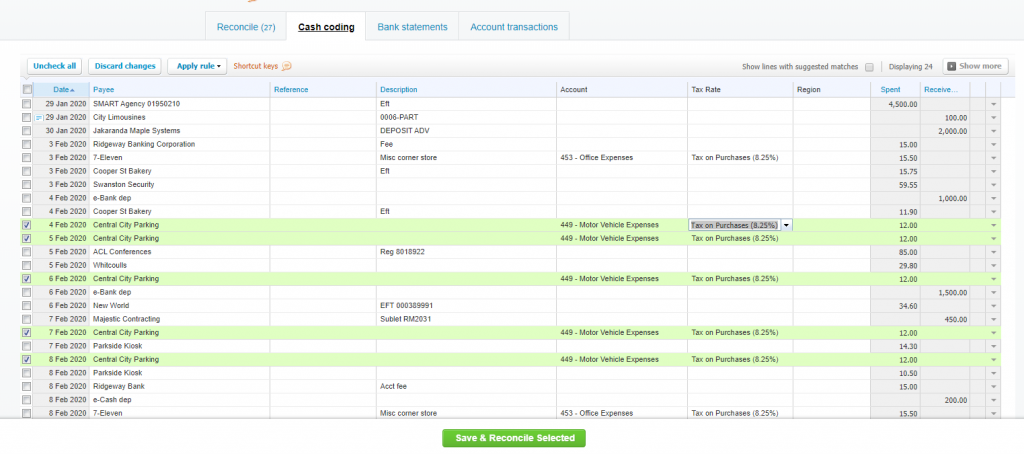This screenshot has width=1024, height=454.
Task: Open the row arrow for Majestic Contracting
Action: click(x=993, y=319)
